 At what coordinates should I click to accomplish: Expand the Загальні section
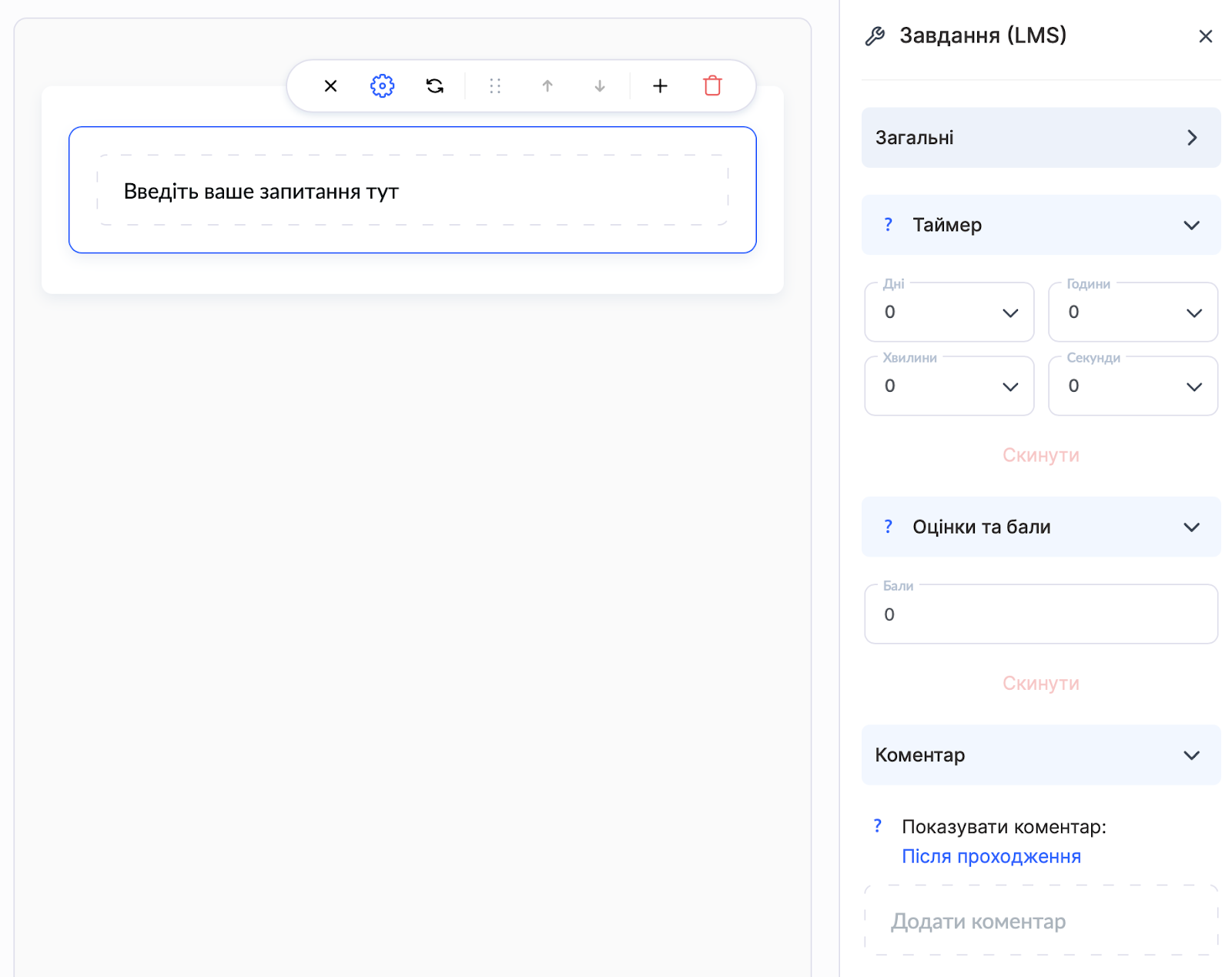[1040, 138]
